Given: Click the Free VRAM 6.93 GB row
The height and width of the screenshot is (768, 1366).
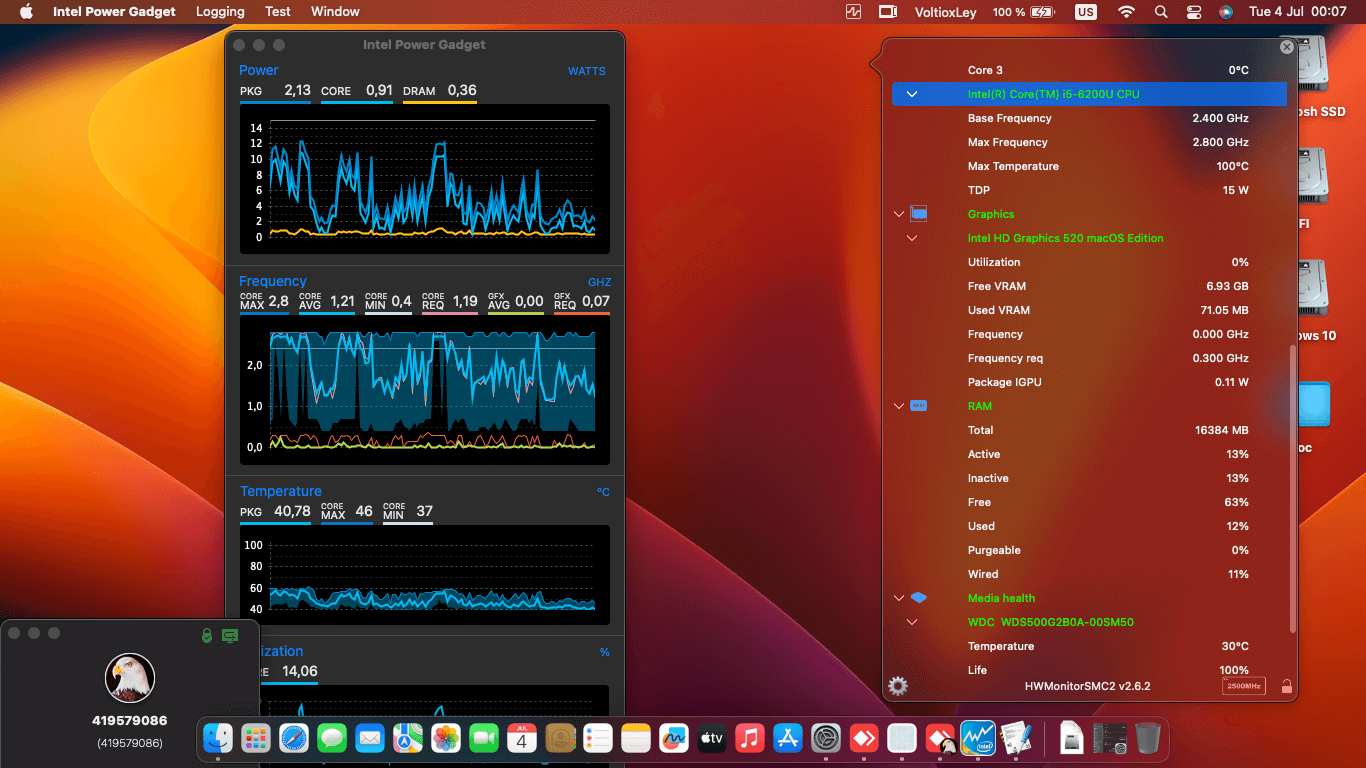Looking at the screenshot, I should coord(1089,286).
